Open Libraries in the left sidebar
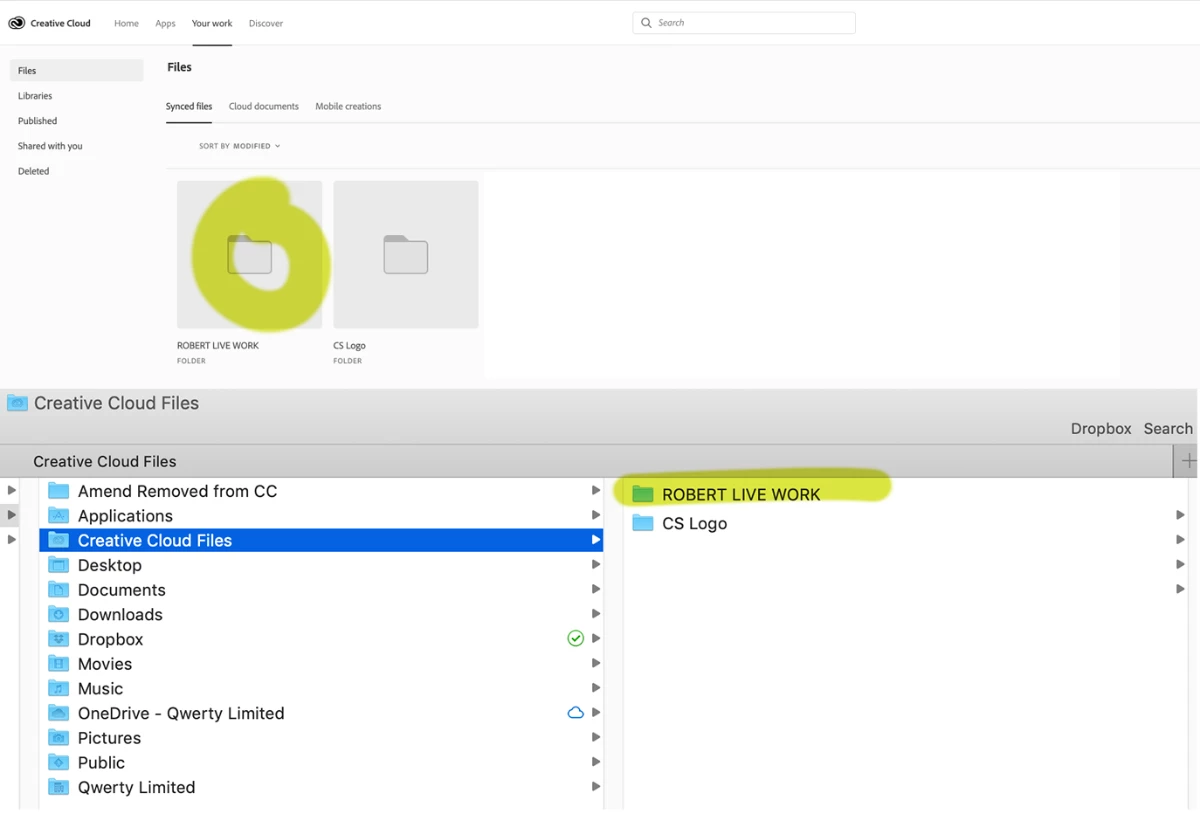The height and width of the screenshot is (814, 1200). (35, 96)
